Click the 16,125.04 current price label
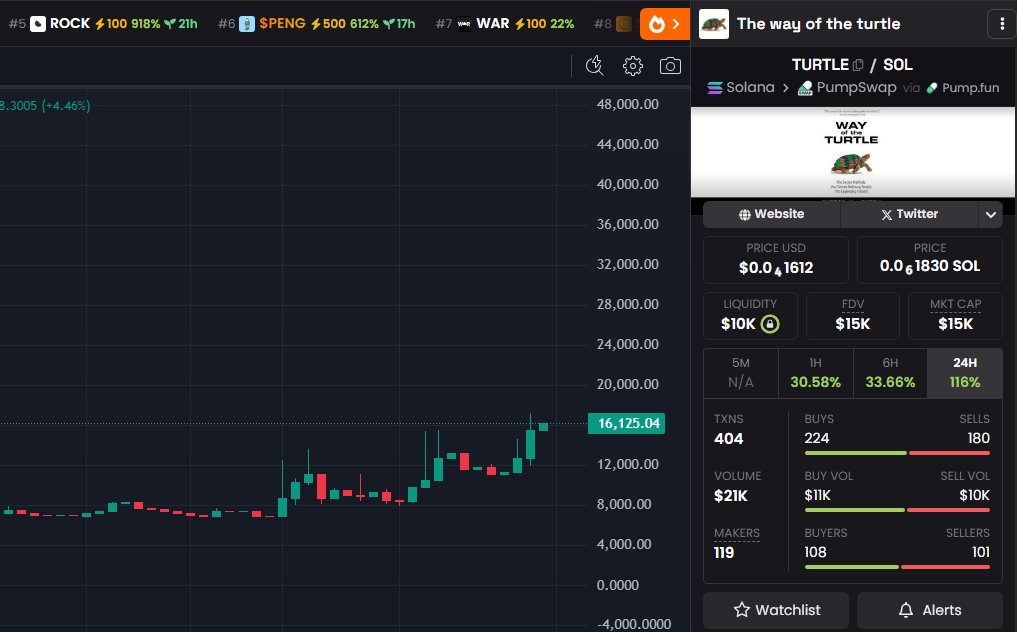The width and height of the screenshot is (1017, 632). [x=626, y=424]
